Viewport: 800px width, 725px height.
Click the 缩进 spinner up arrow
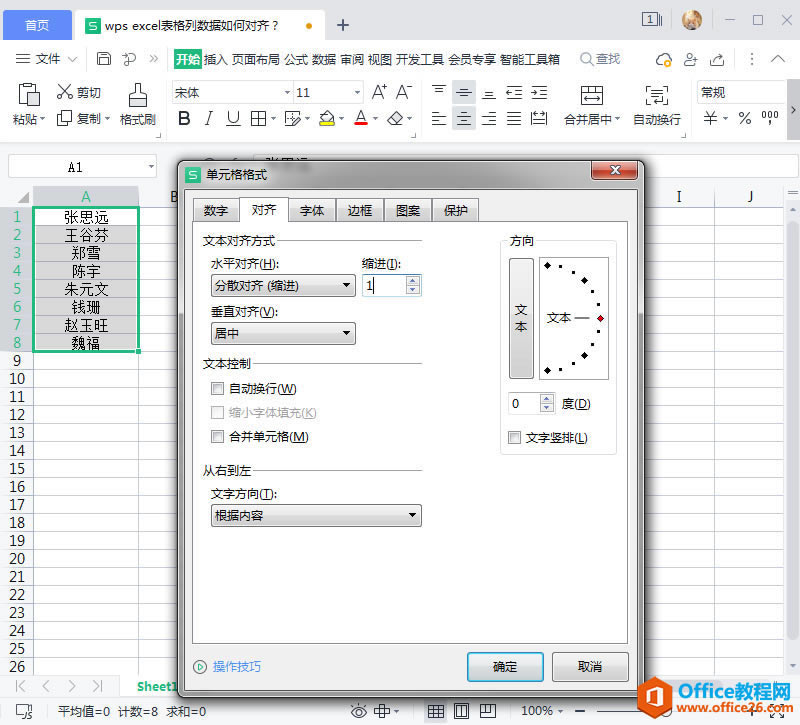(x=413, y=280)
